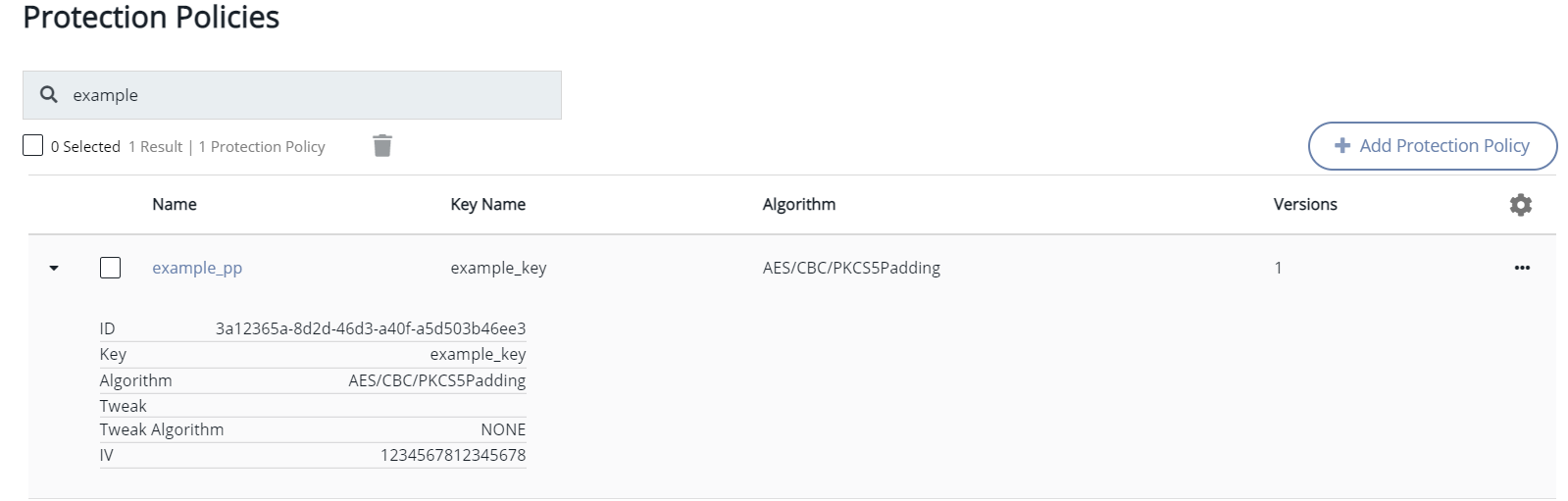
Task: Check the example_pp row checkbox
Action: coord(111,268)
